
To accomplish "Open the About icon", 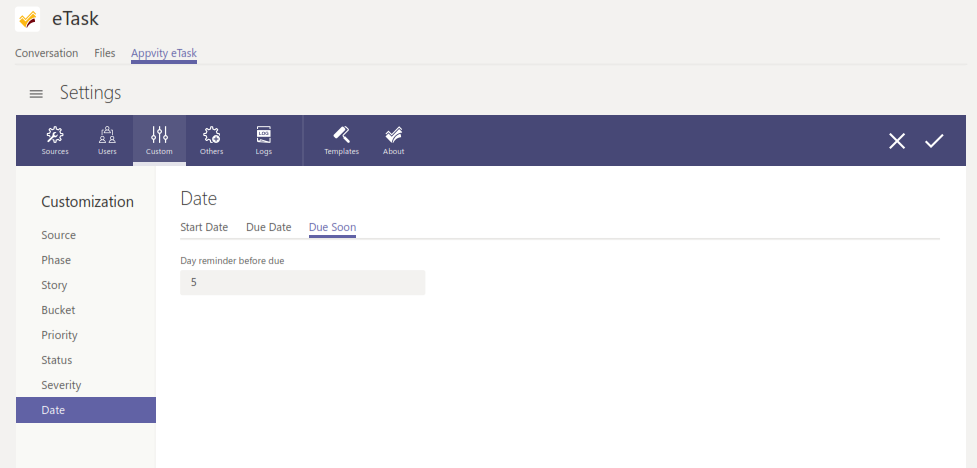I will (394, 140).
